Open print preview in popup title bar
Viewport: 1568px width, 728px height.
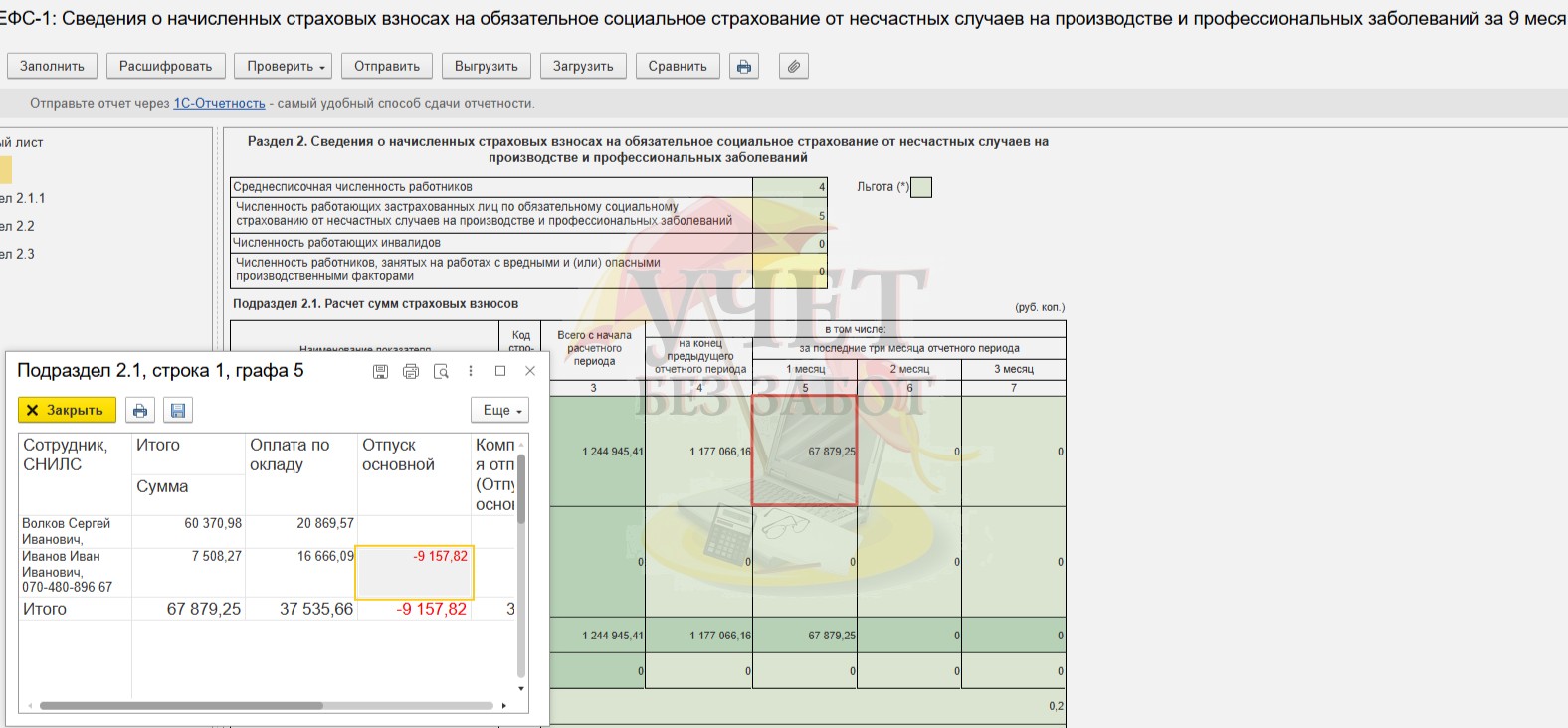pos(441,371)
